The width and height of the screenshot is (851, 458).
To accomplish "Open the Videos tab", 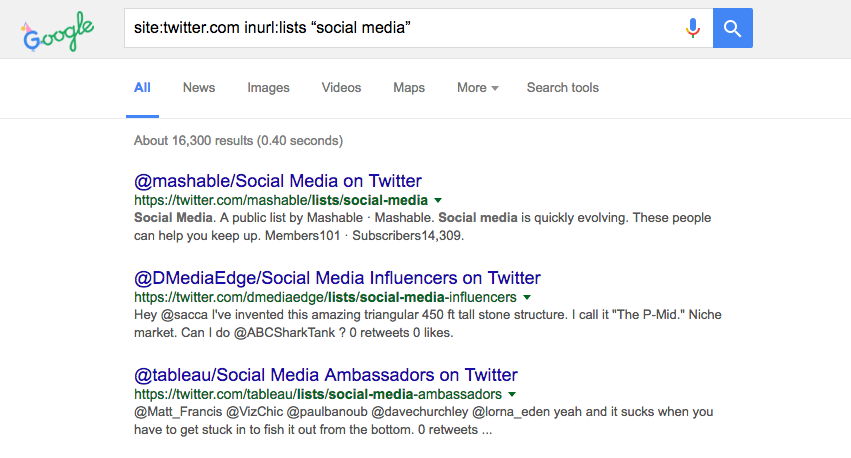I will pos(341,88).
